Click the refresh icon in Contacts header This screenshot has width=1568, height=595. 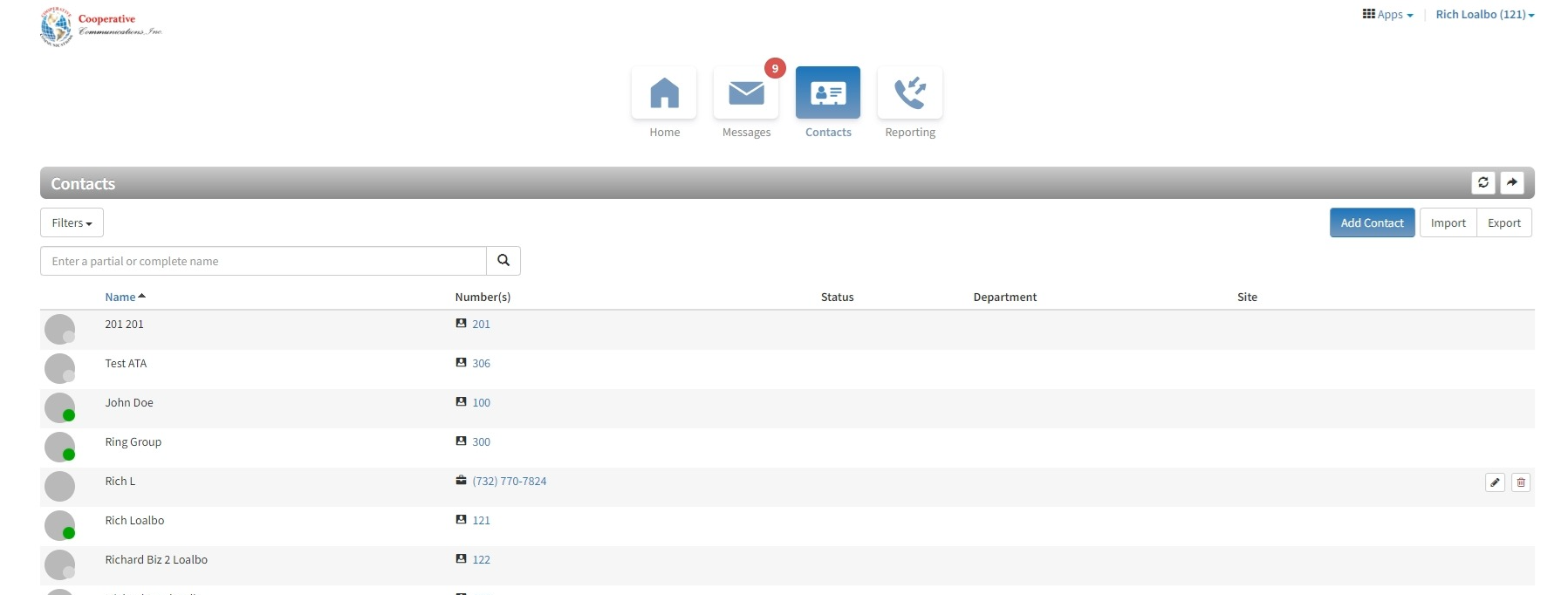[x=1482, y=182]
